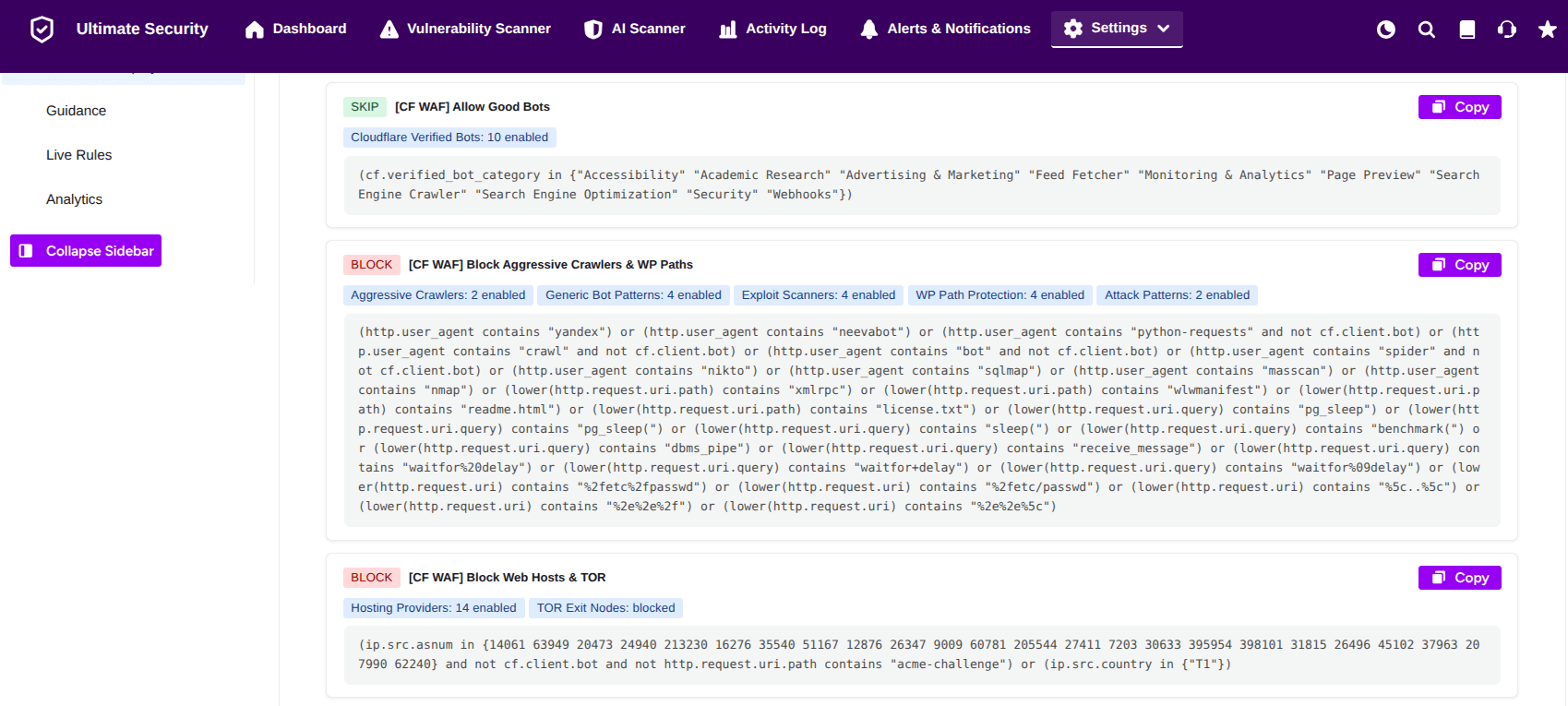Click the Collapse Sidebar panel icon
Viewport: 1568px width, 706px height.
(x=26, y=251)
